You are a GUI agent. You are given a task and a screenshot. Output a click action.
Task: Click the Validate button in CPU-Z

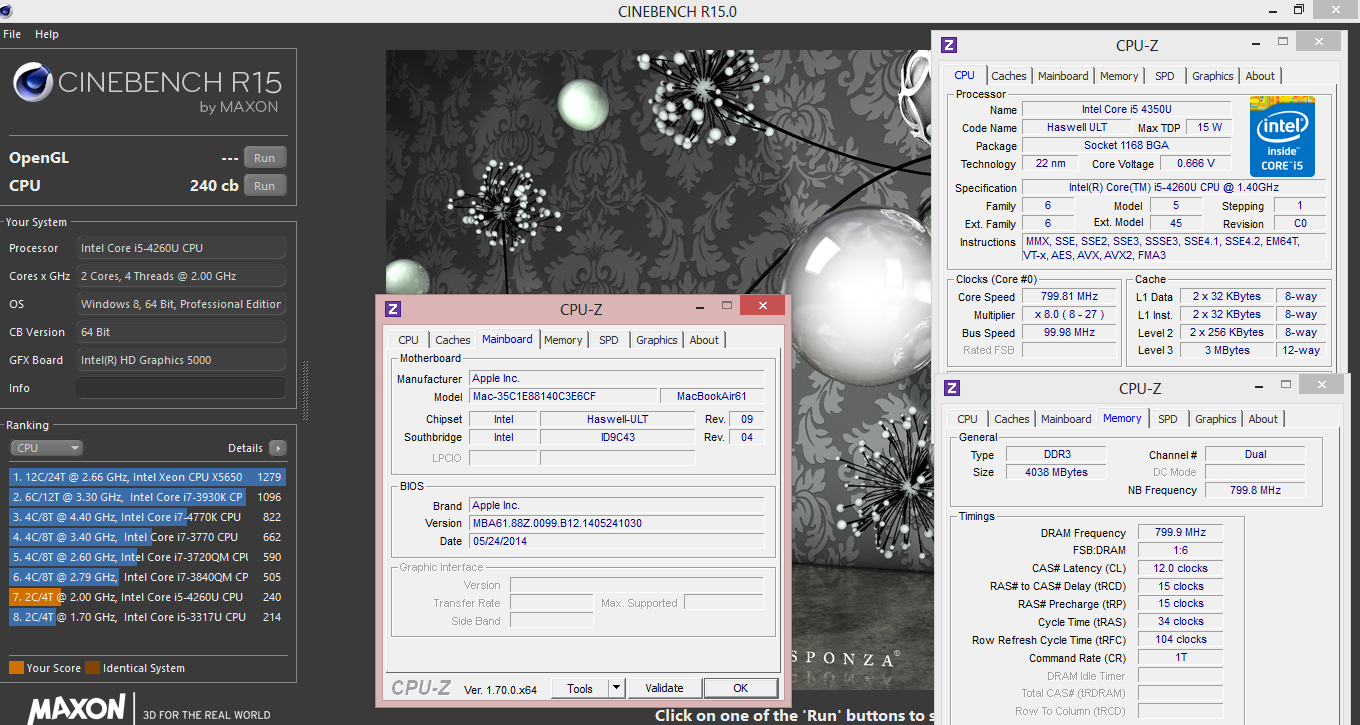coord(664,688)
